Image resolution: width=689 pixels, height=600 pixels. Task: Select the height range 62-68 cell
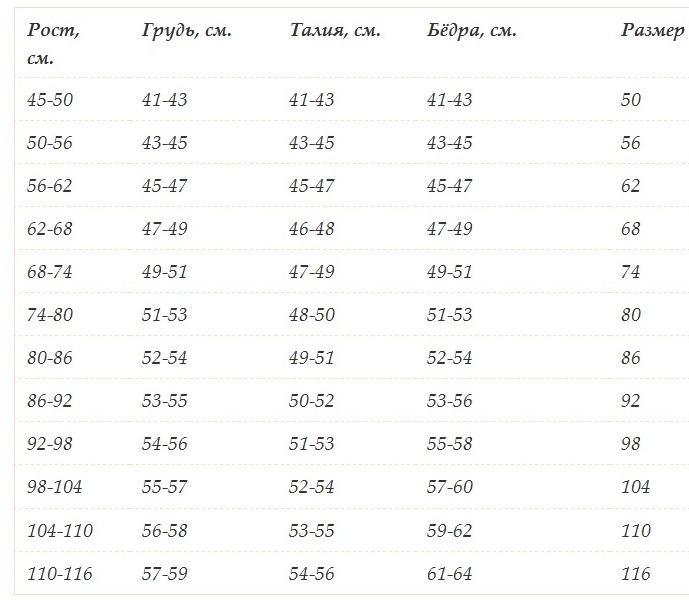tap(50, 229)
